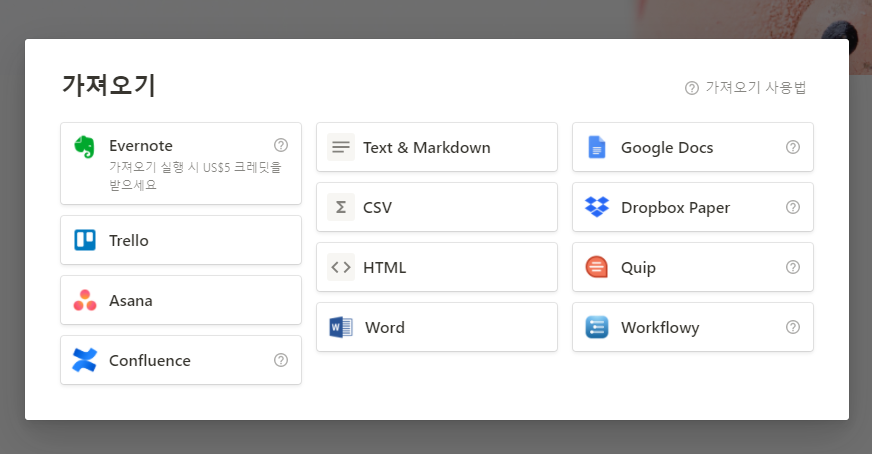
Task: Choose Text & Markdown import
Action: pos(437,147)
